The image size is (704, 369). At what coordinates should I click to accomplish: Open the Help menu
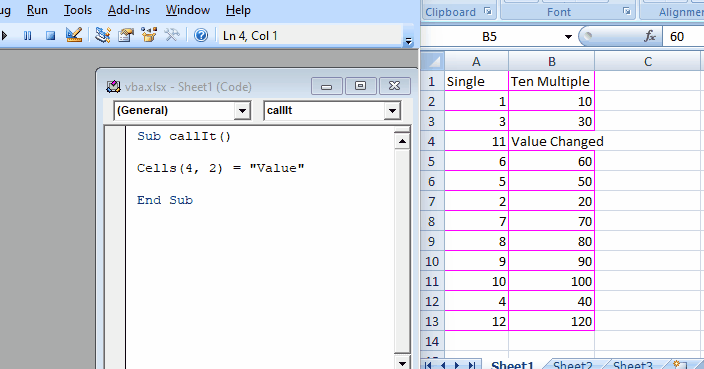point(238,10)
